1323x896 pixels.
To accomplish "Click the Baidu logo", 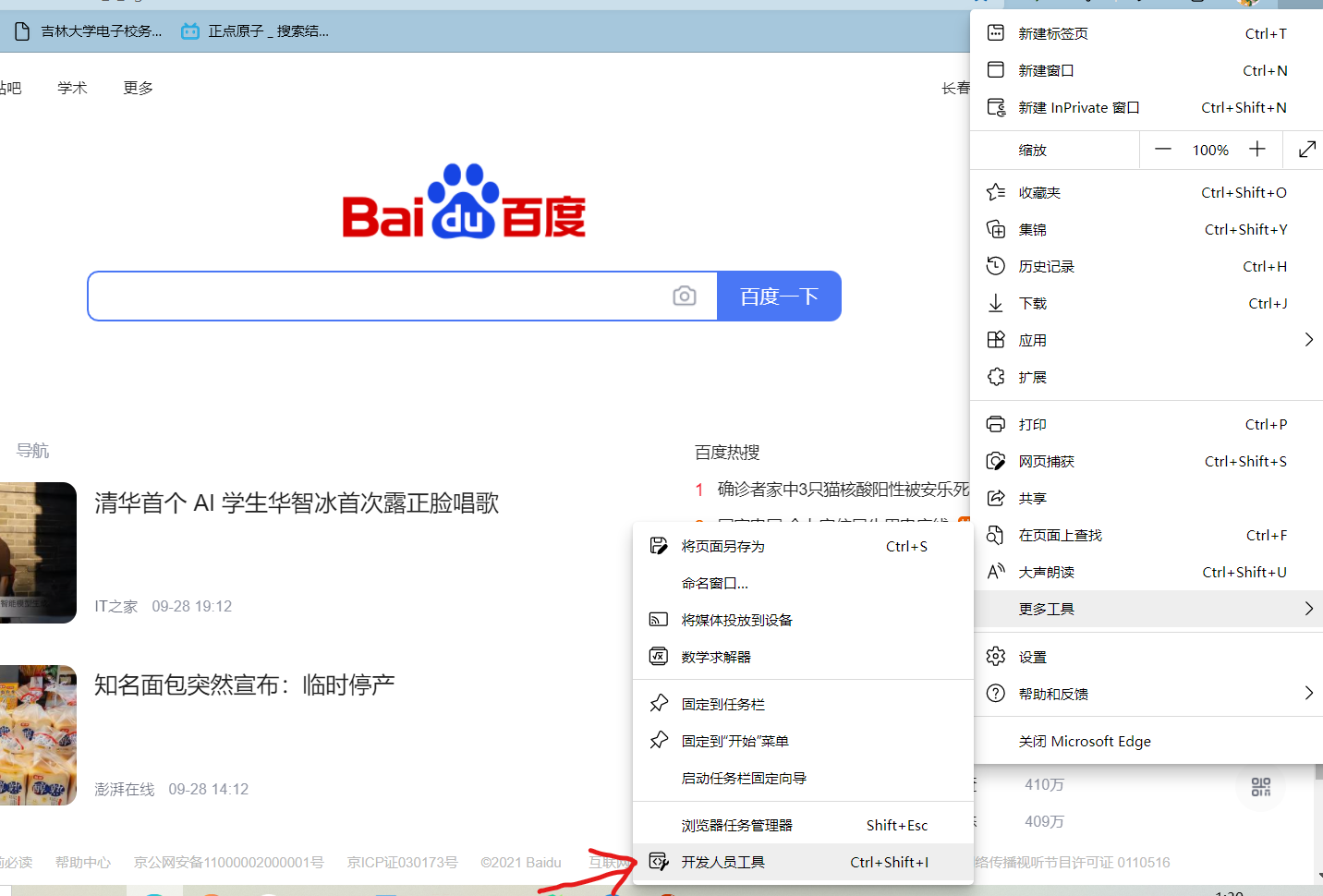I will coord(464,201).
